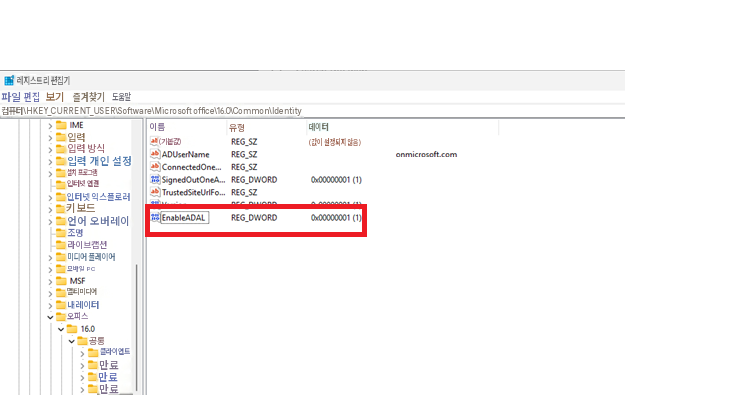This screenshot has height=395, width=750.
Task: Click REG_DWORD type in the EnableADAL row
Action: [x=254, y=218]
